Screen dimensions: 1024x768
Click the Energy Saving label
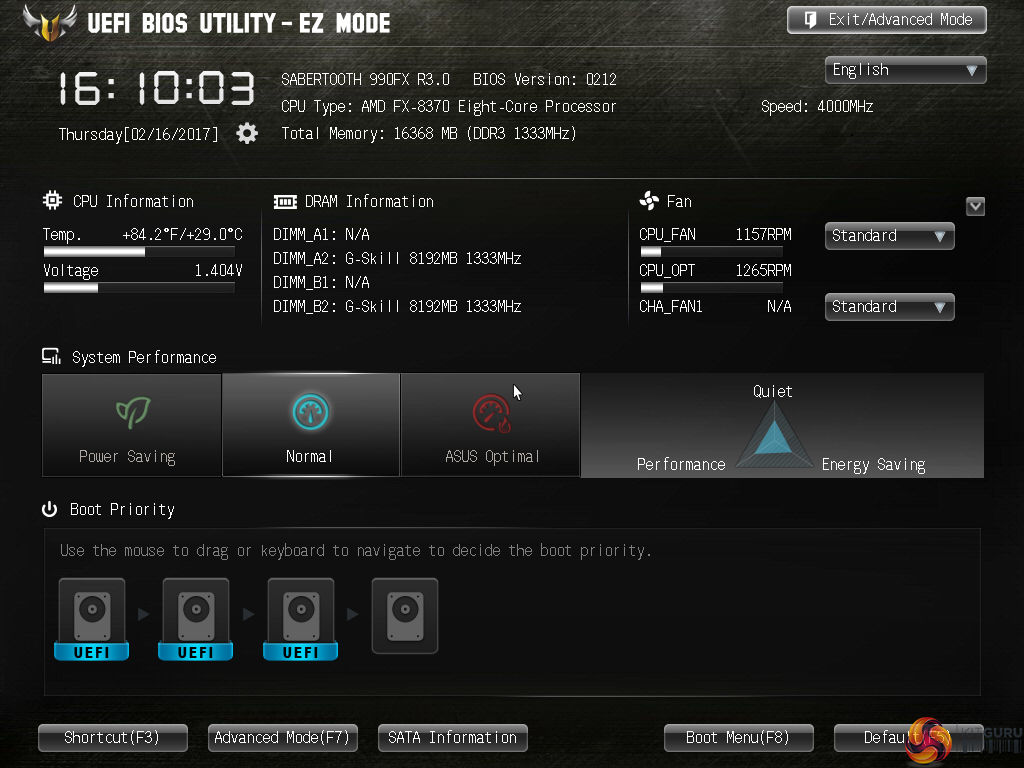click(x=873, y=465)
